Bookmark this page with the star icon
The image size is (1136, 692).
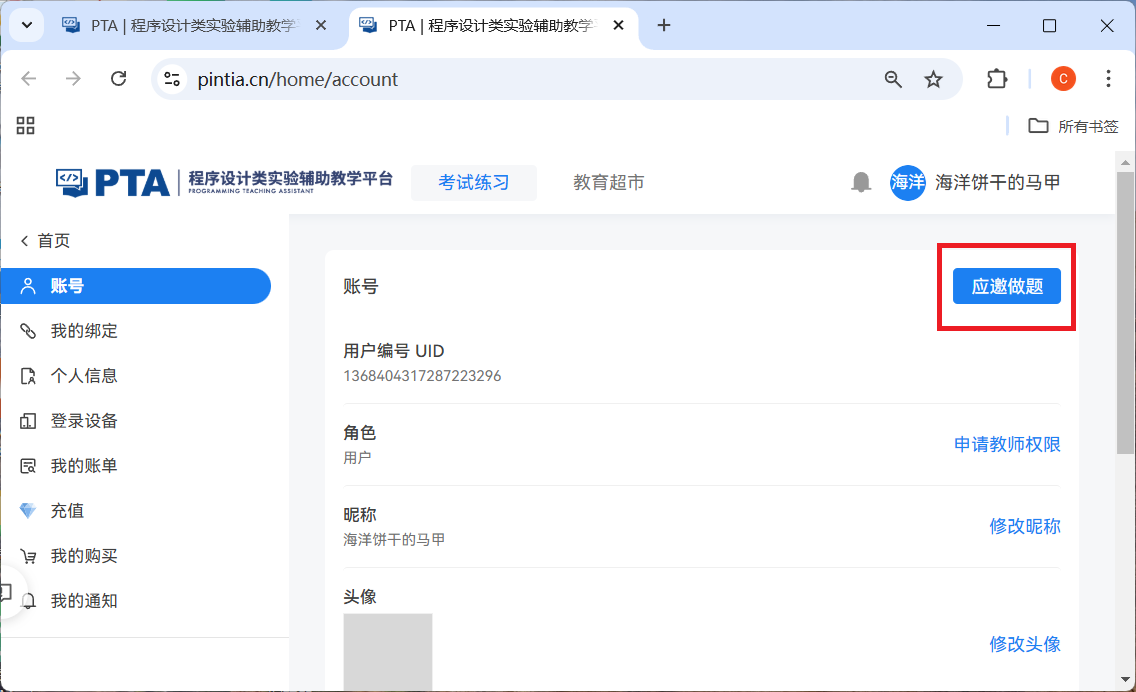933,79
